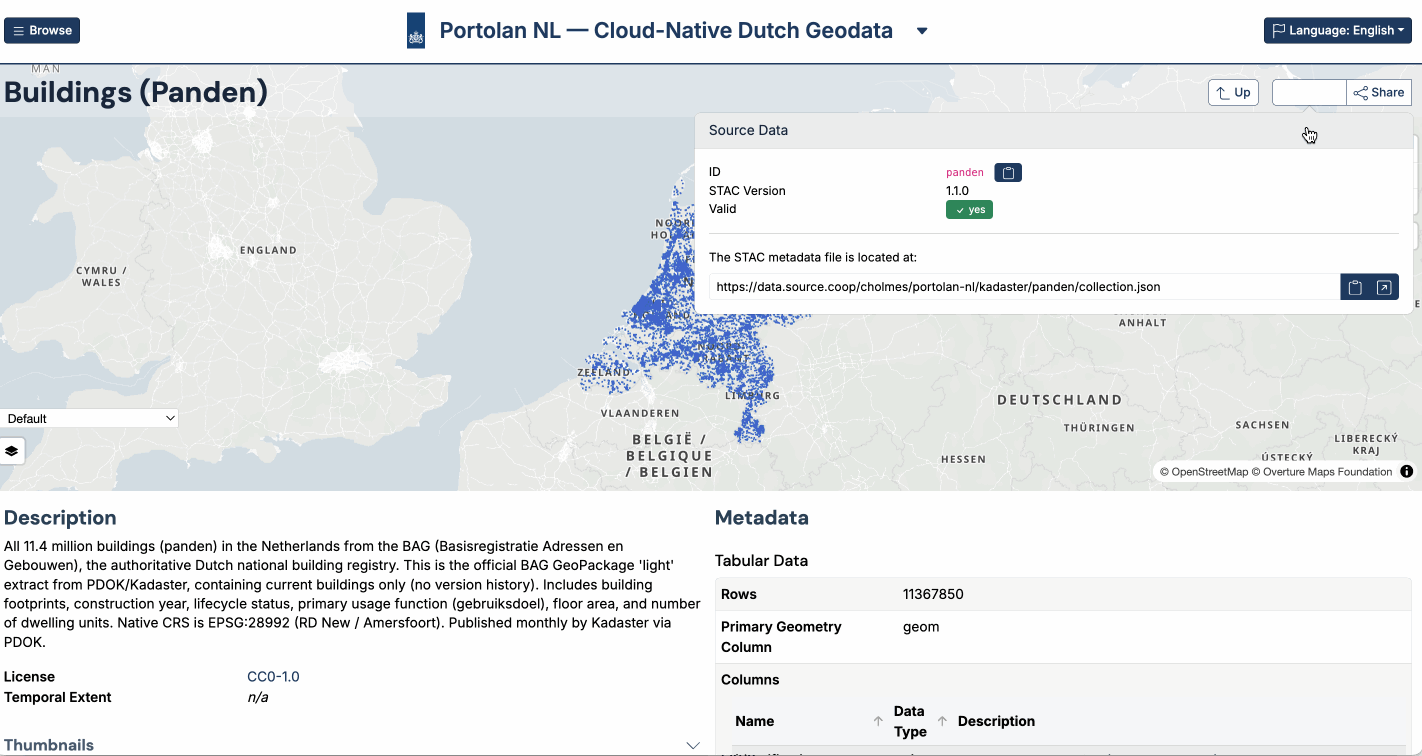Click the STAC version 1.1.0 value
This screenshot has width=1422, height=756.
(957, 191)
